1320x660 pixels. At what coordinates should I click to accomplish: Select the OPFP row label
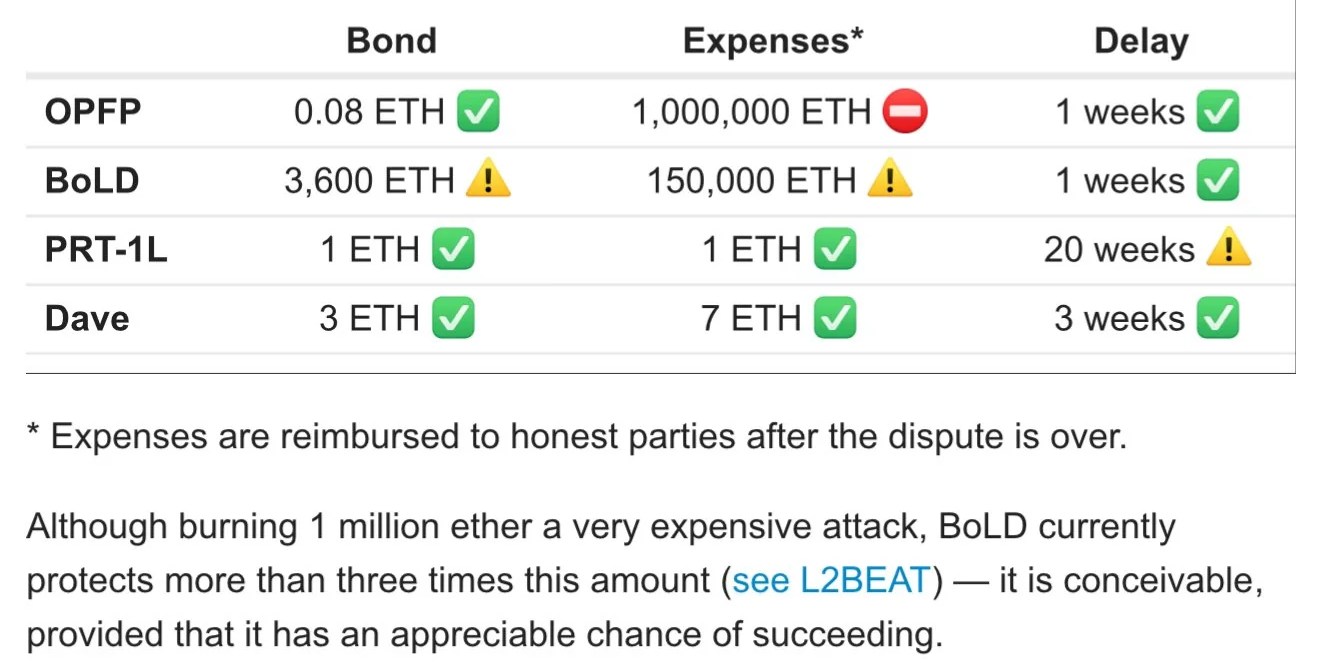point(93,112)
